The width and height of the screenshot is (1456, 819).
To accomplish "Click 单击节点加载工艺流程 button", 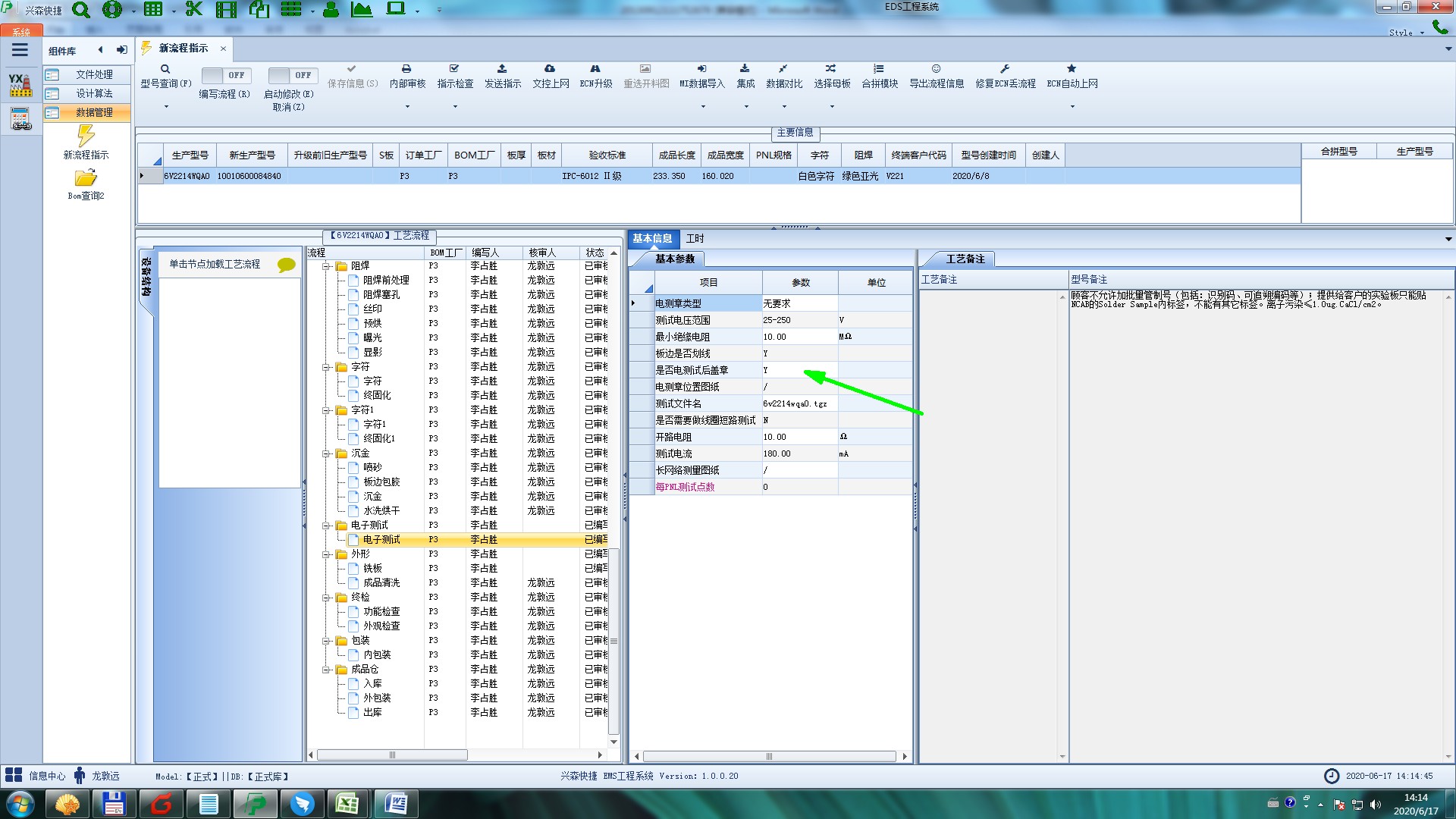I will tap(215, 264).
